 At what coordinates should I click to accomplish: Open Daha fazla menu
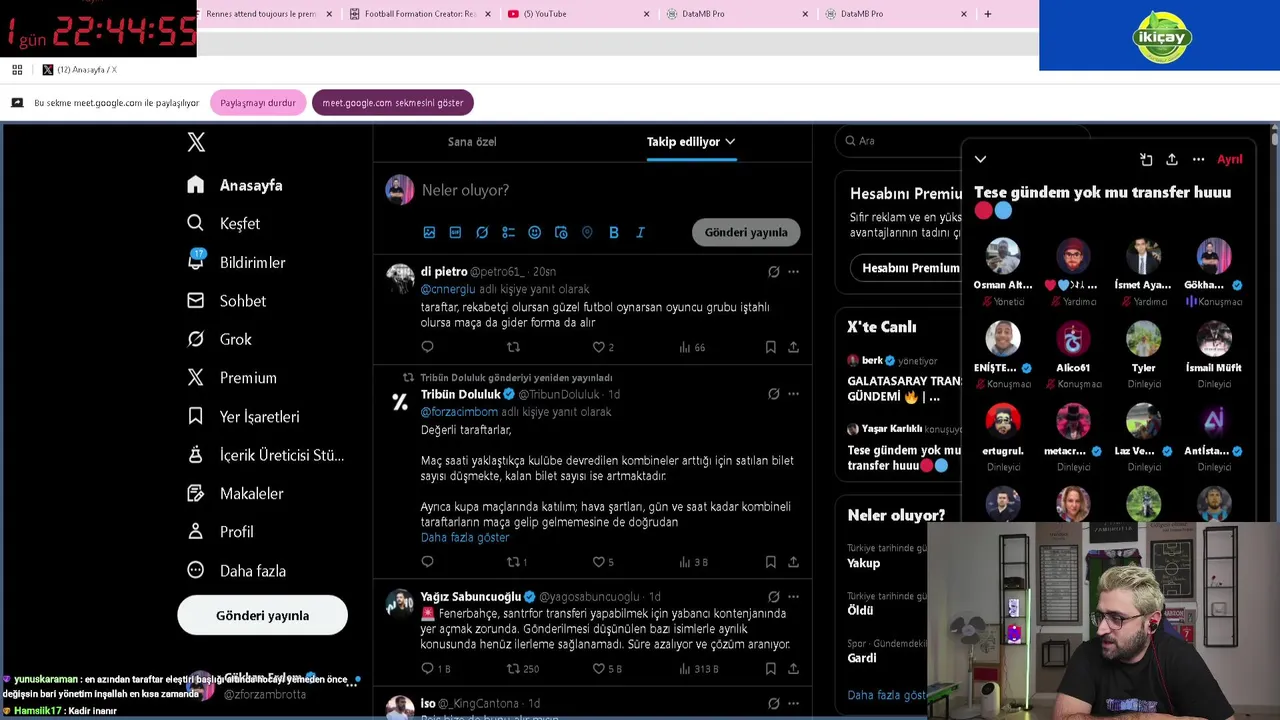click(x=236, y=570)
